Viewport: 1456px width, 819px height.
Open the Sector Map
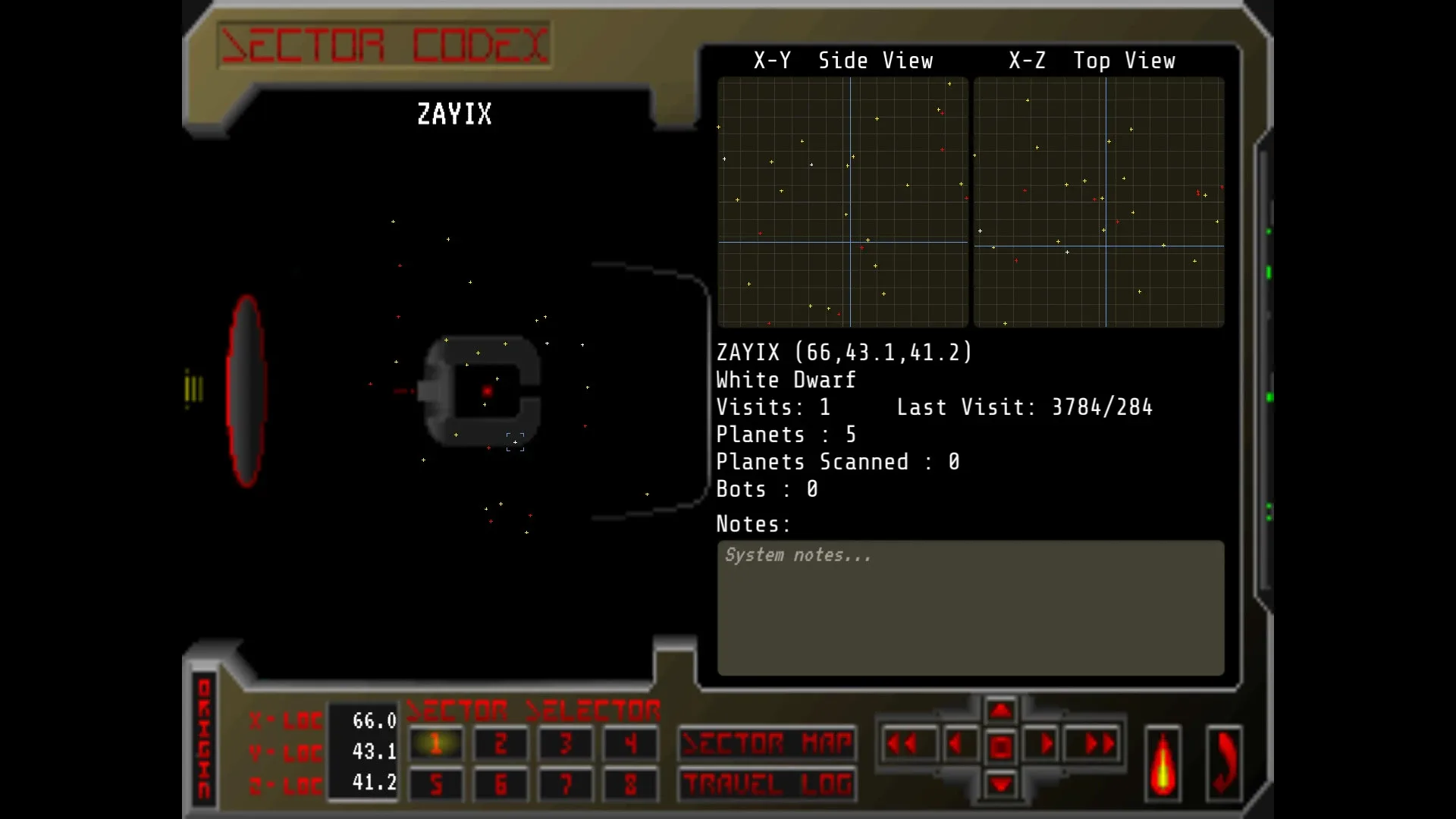767,744
